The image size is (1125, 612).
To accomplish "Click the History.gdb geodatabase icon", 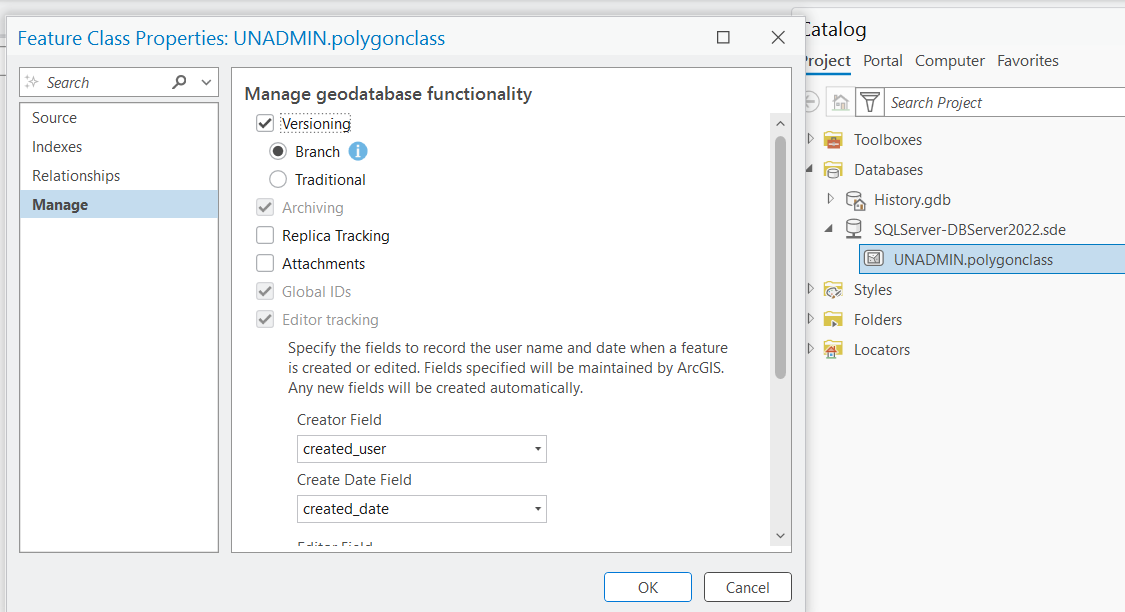I will click(x=856, y=199).
